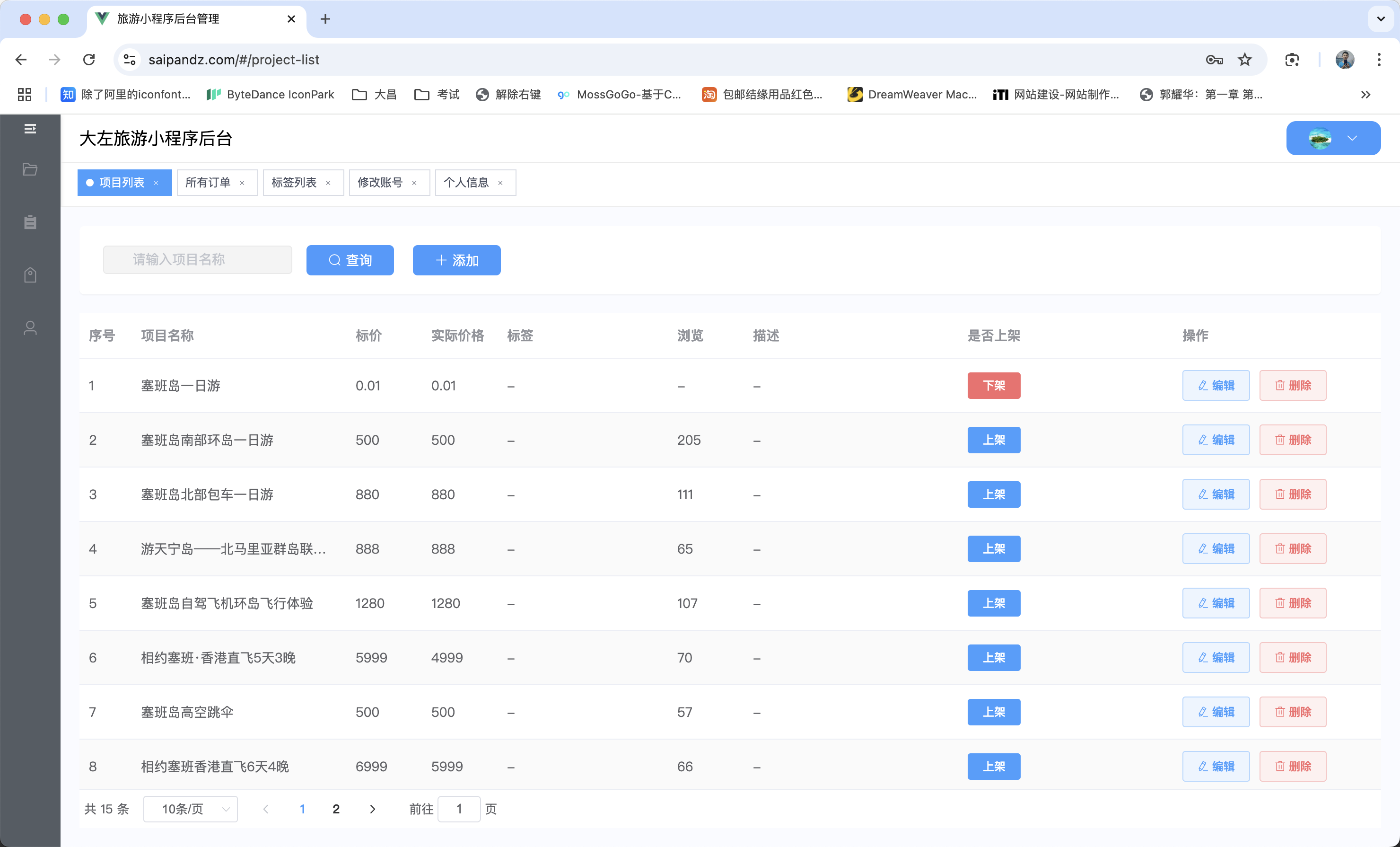Go back in browser history
Screen dimensions: 1400x847
coord(21,60)
